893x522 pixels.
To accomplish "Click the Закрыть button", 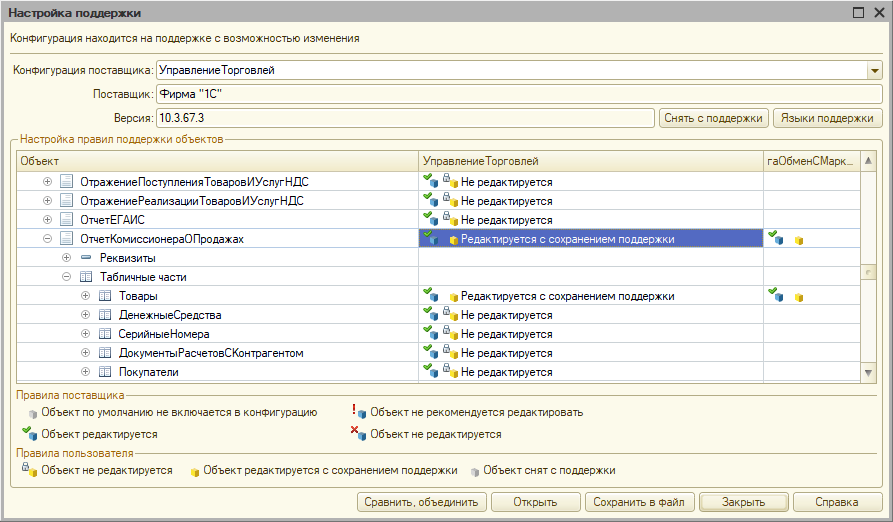I will [743, 502].
